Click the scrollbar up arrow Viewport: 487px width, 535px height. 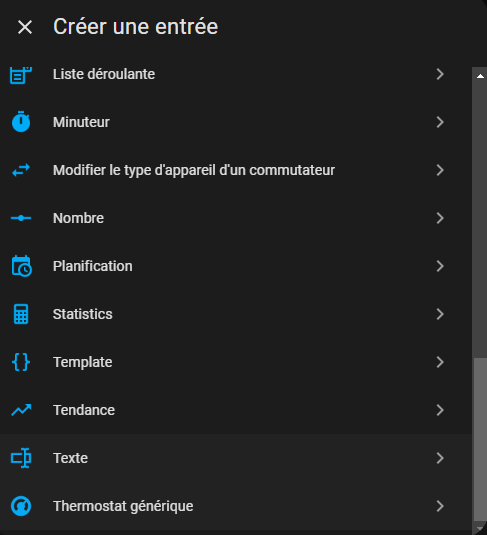coord(480,76)
